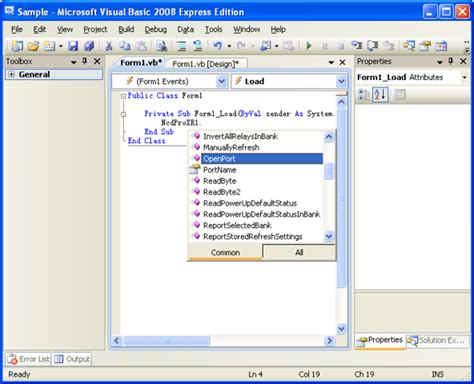Open the Error List tab
The image size is (474, 384).
(29, 359)
